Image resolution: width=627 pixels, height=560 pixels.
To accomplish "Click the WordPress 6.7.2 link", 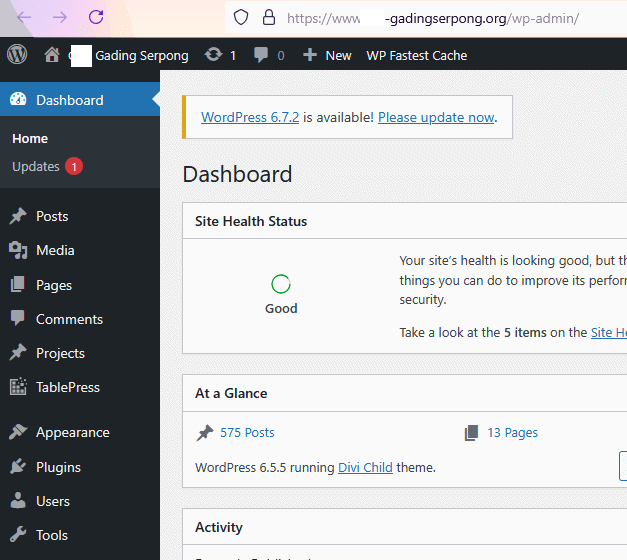I will [x=250, y=117].
